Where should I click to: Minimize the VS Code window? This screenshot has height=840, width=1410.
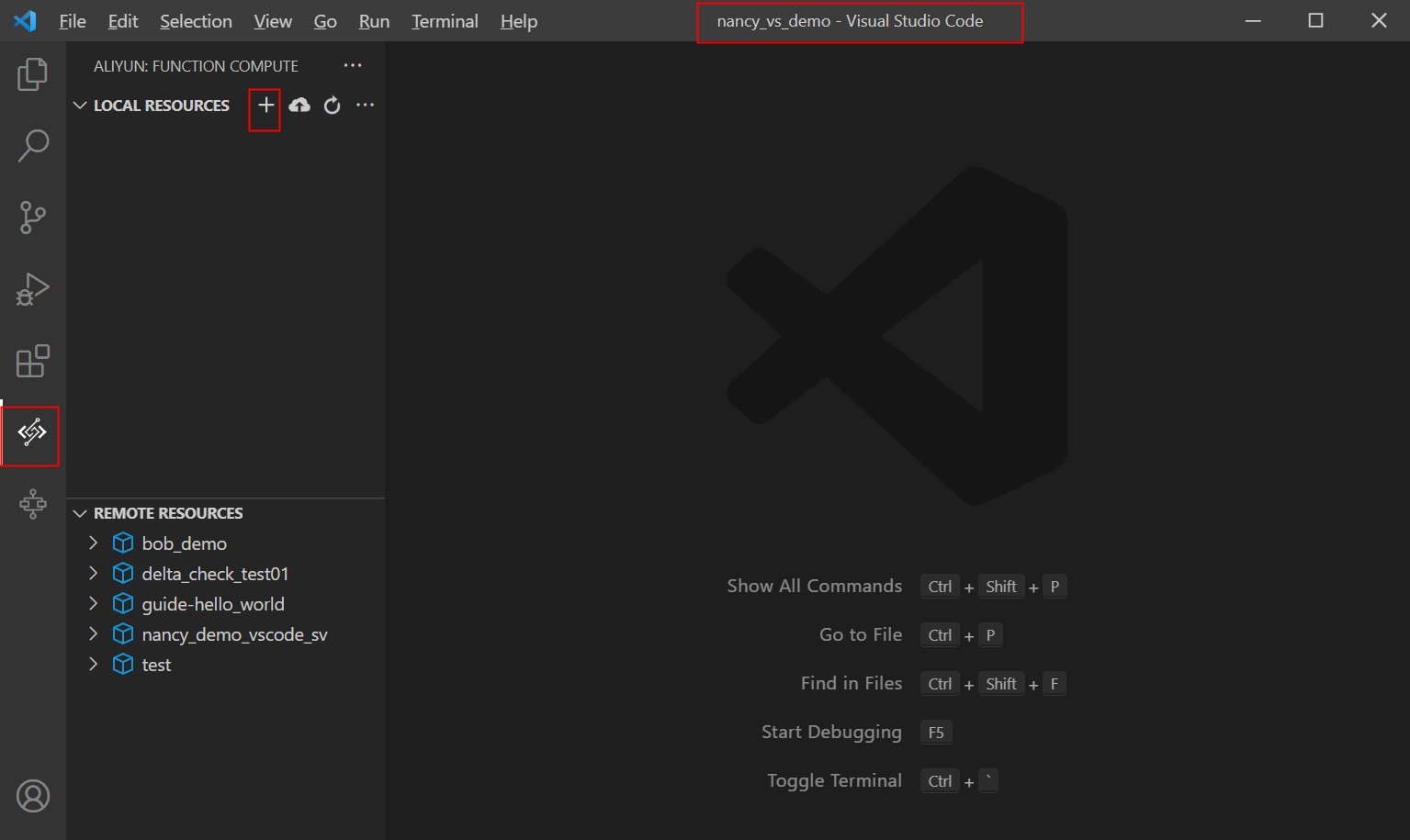pos(1253,20)
